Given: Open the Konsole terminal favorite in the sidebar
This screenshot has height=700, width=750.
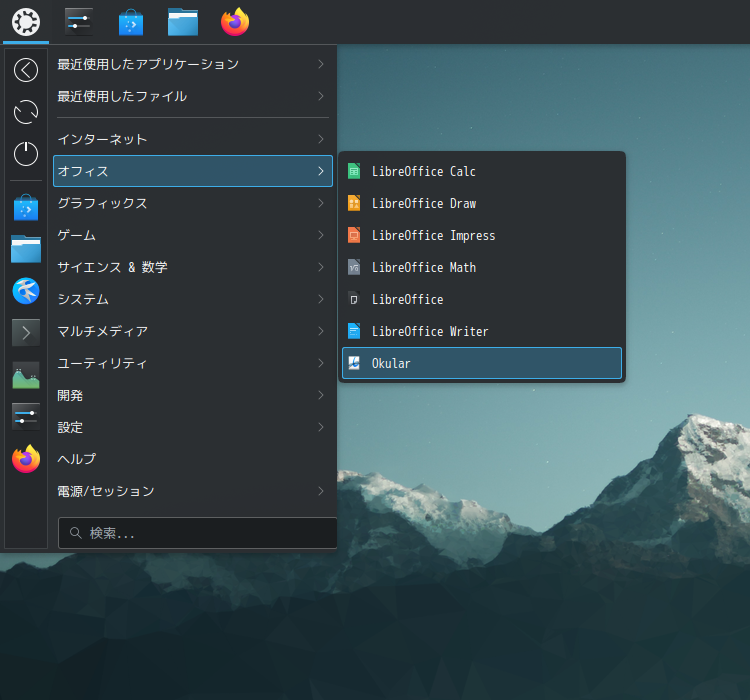Looking at the screenshot, I should click(x=26, y=333).
